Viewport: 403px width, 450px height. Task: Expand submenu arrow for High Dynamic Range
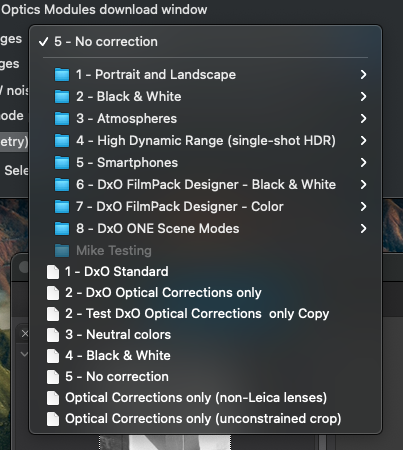[x=363, y=141]
